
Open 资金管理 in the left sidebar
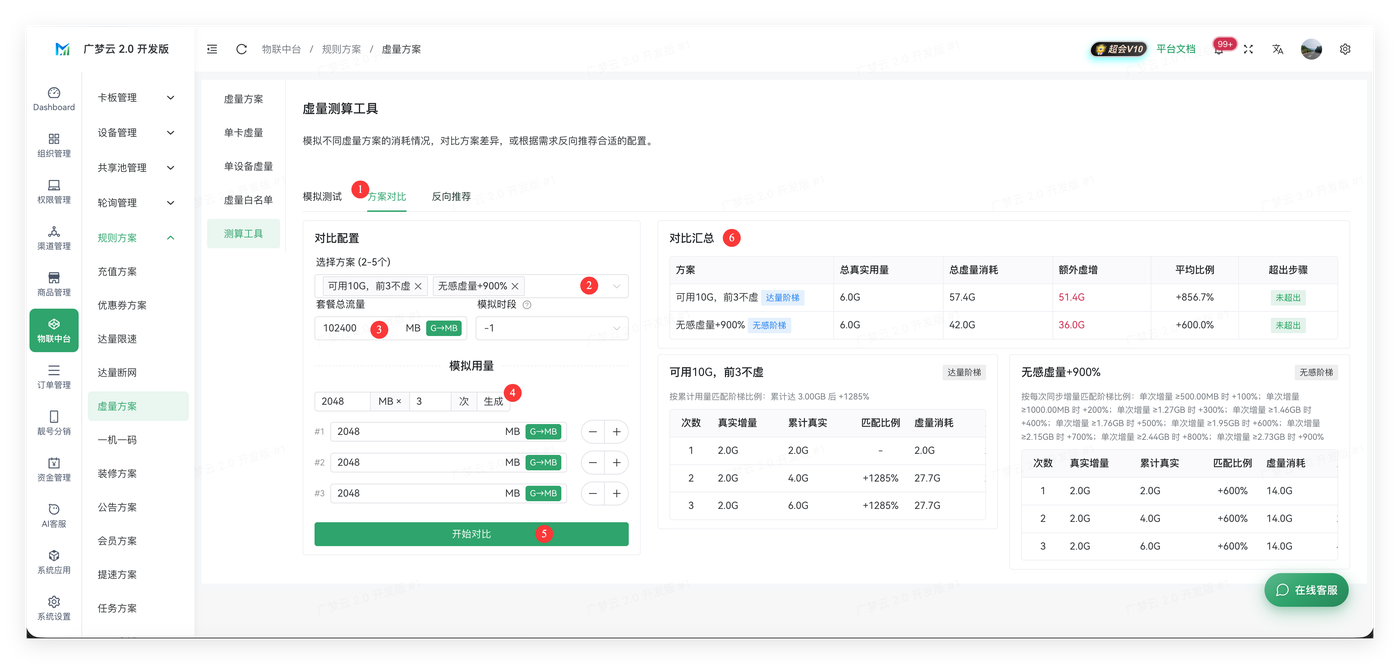click(54, 469)
